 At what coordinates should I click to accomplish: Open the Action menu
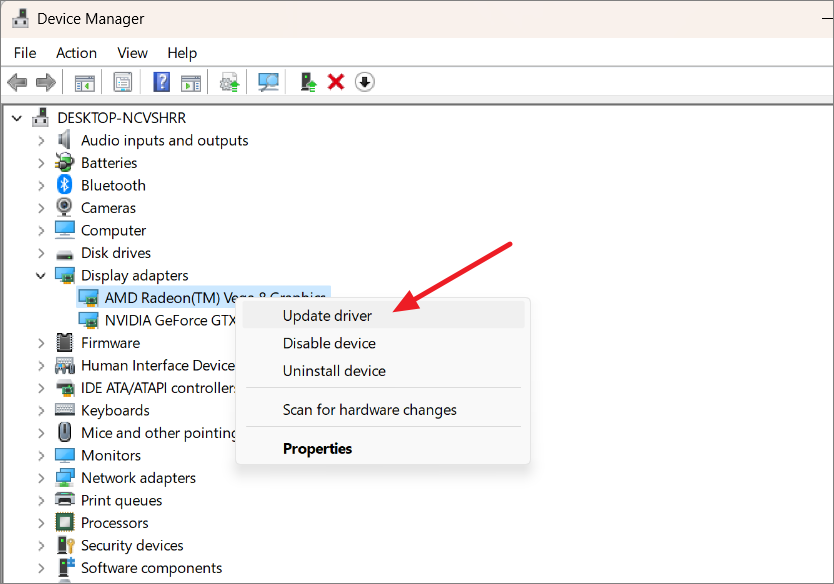77,53
